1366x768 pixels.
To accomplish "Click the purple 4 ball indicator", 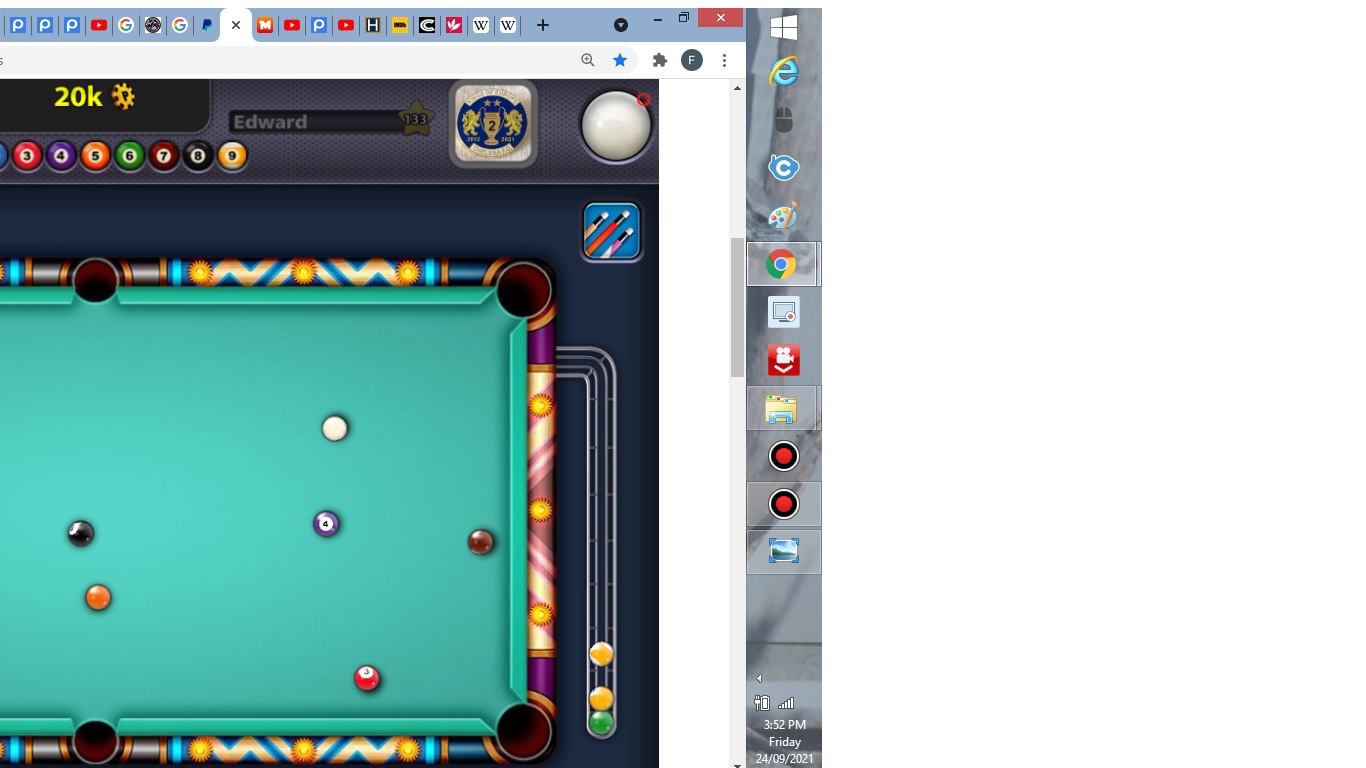I will (x=61, y=156).
